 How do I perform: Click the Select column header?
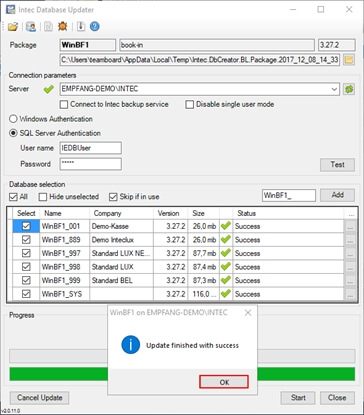coord(26,213)
